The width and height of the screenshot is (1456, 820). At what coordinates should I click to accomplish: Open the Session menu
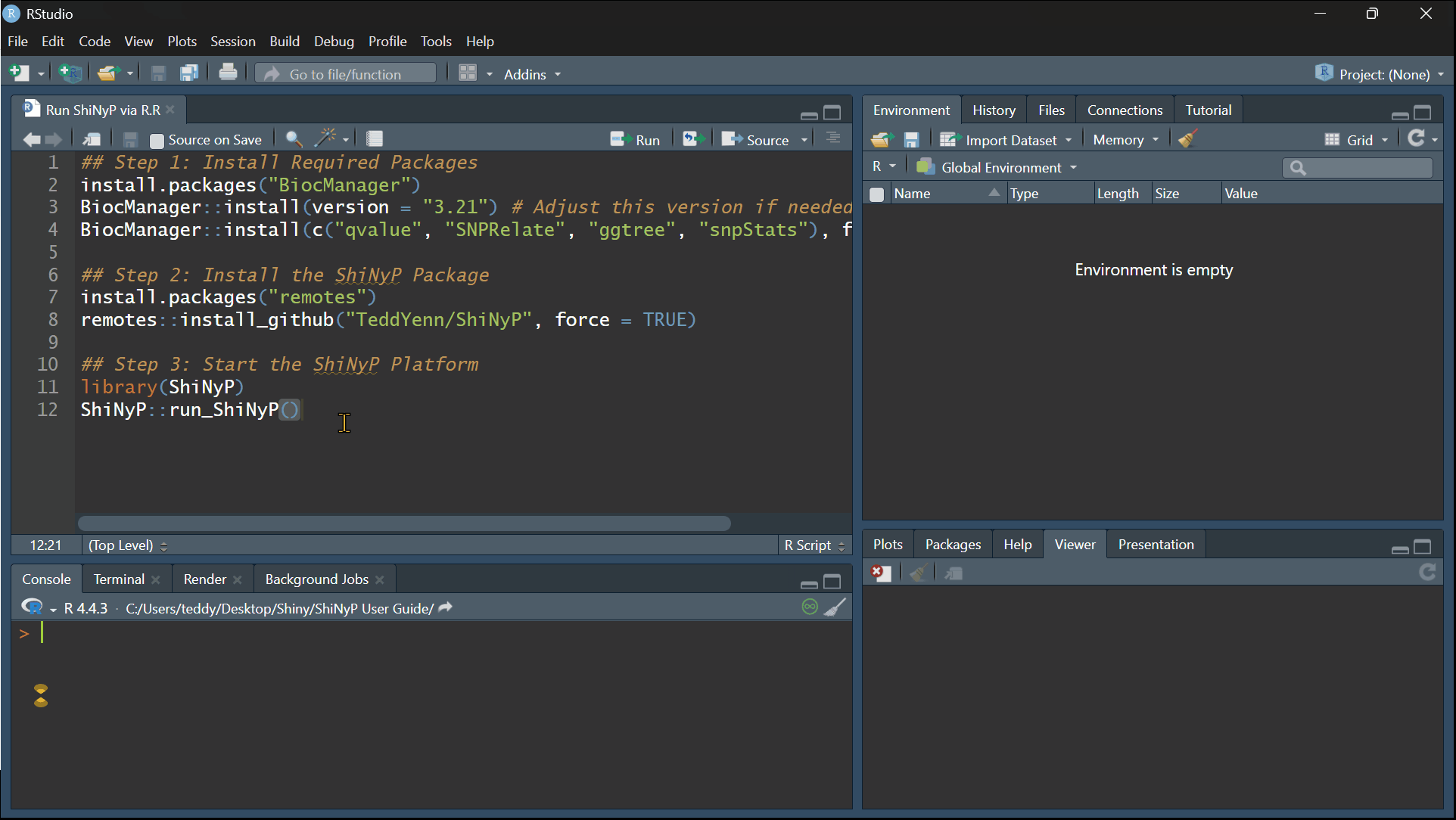point(232,42)
